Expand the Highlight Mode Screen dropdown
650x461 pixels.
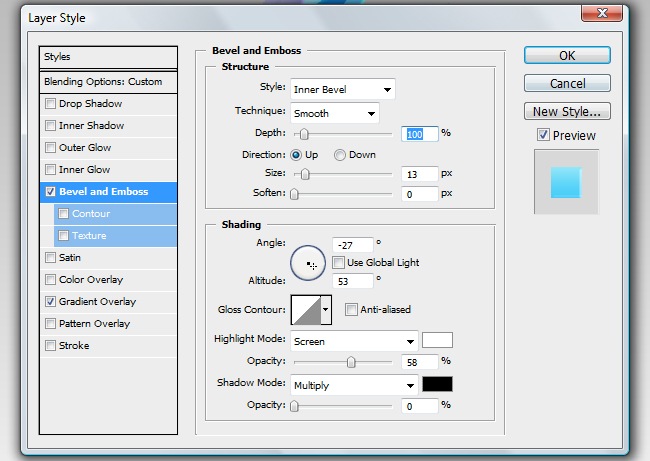pos(354,341)
